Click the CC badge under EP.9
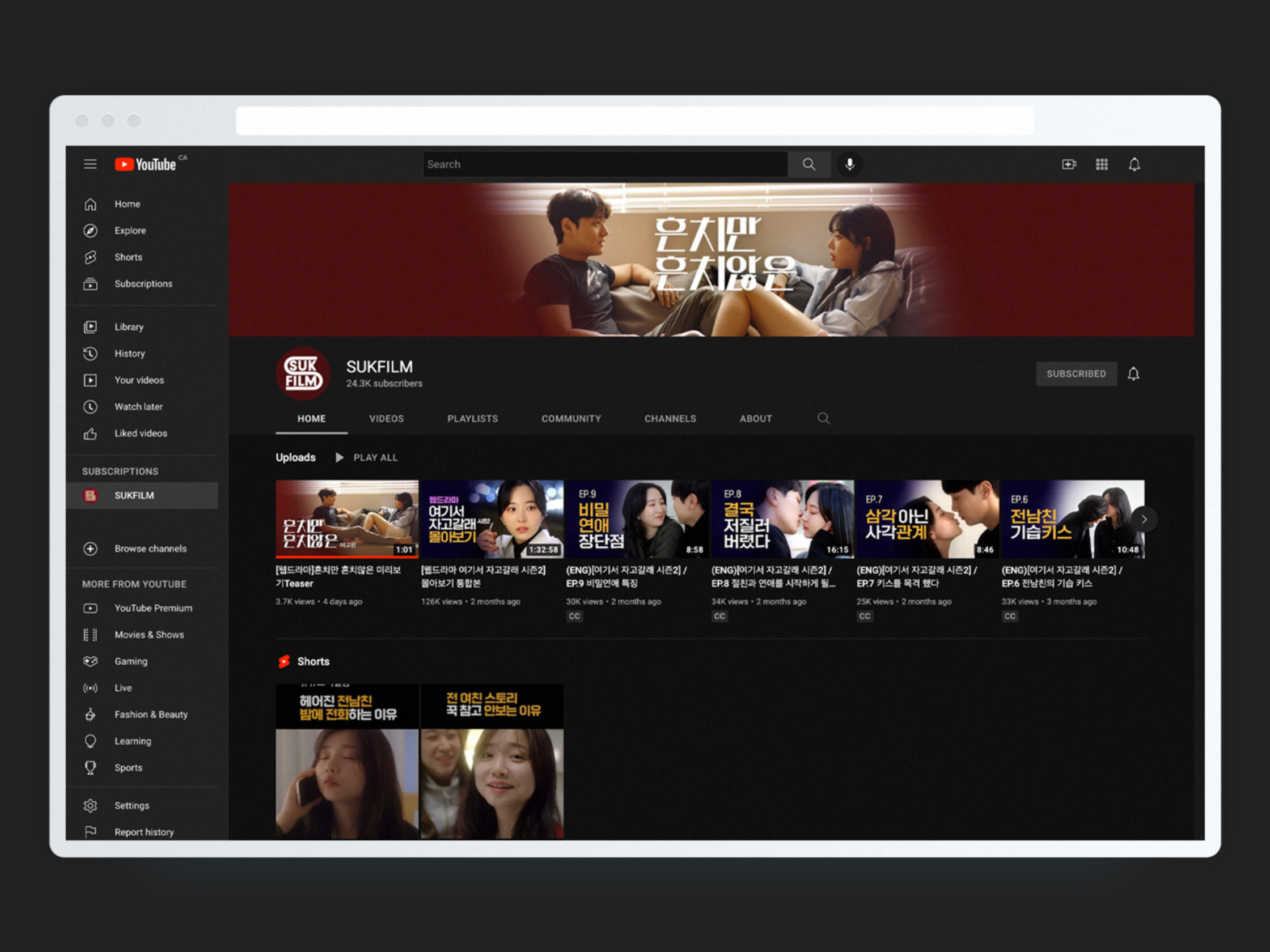Viewport: 1270px width, 952px height. click(x=574, y=617)
